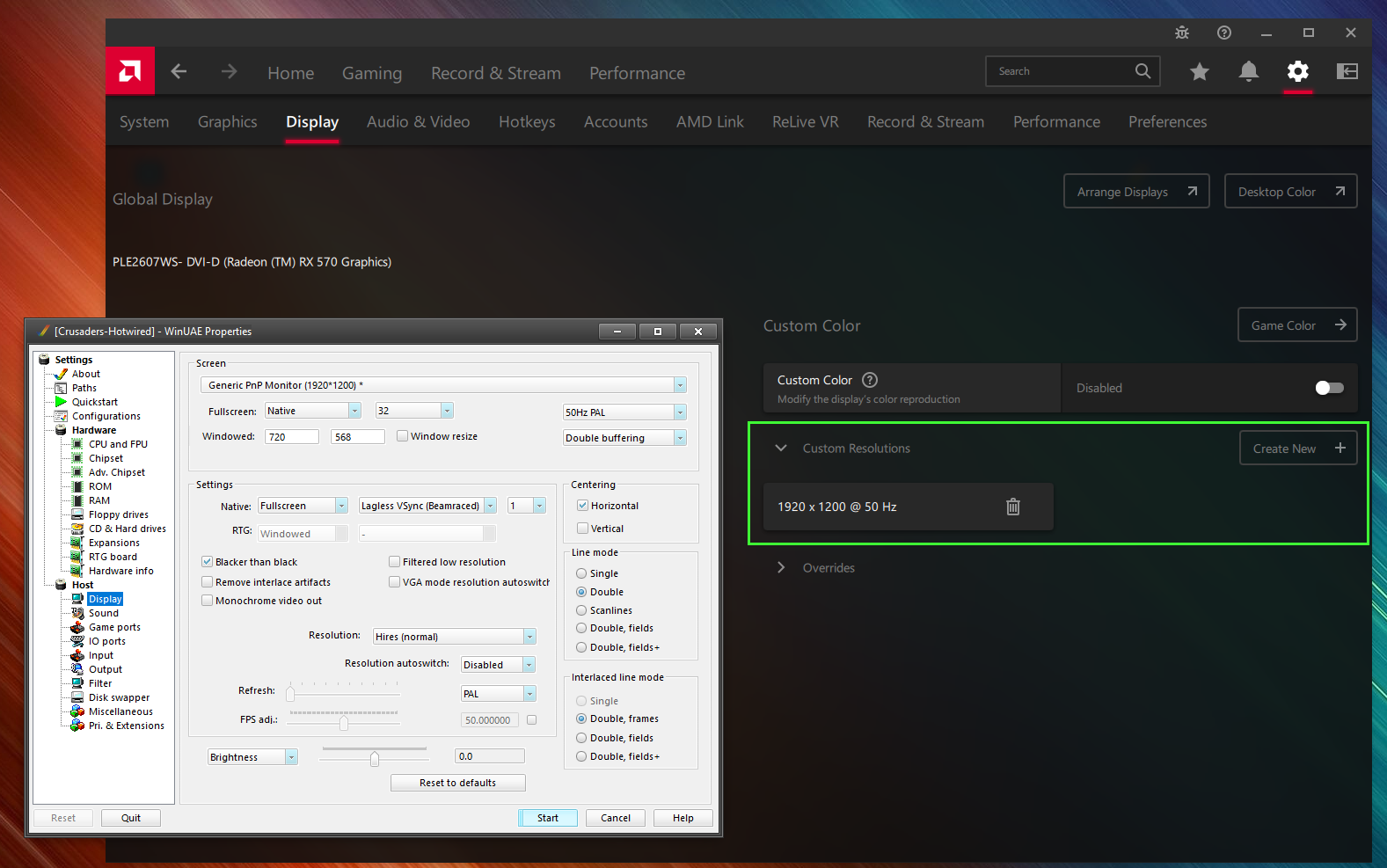
Task: Click Start in WinUAE Properties
Action: click(x=548, y=818)
